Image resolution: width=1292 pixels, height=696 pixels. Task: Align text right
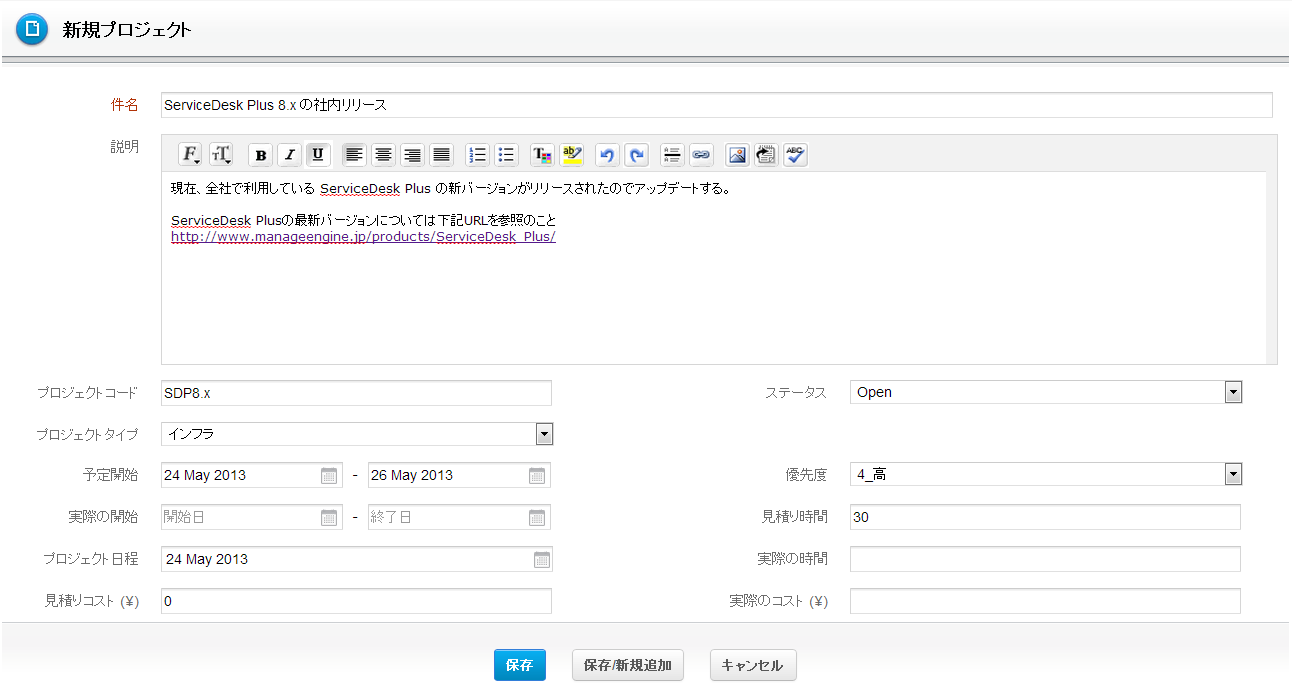coord(412,155)
